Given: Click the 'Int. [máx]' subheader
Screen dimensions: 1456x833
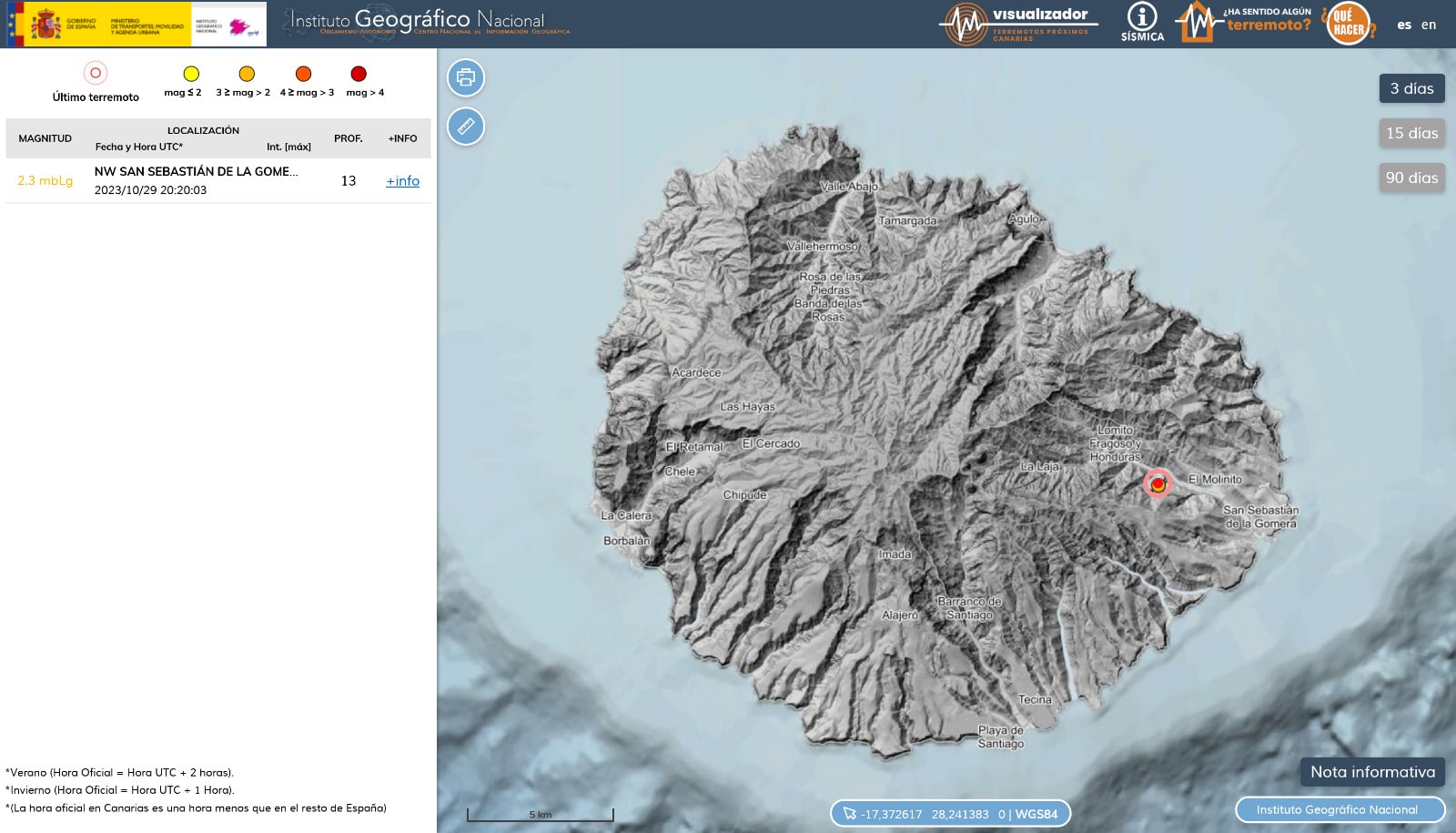Looking at the screenshot, I should click(x=288, y=147).
